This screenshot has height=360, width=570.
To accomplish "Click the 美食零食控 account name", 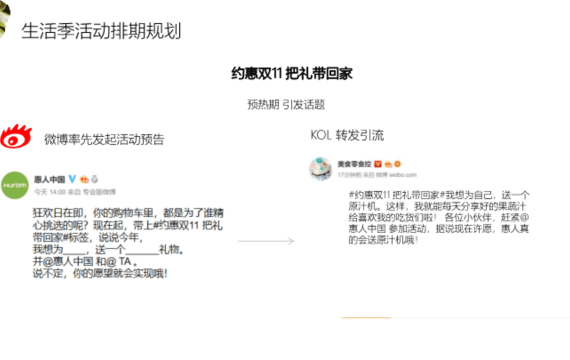I will coord(354,164).
